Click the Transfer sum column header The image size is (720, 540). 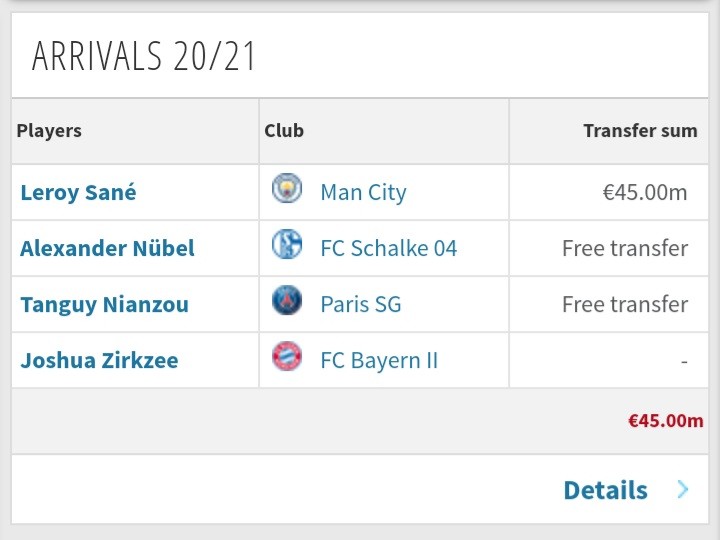point(633,131)
